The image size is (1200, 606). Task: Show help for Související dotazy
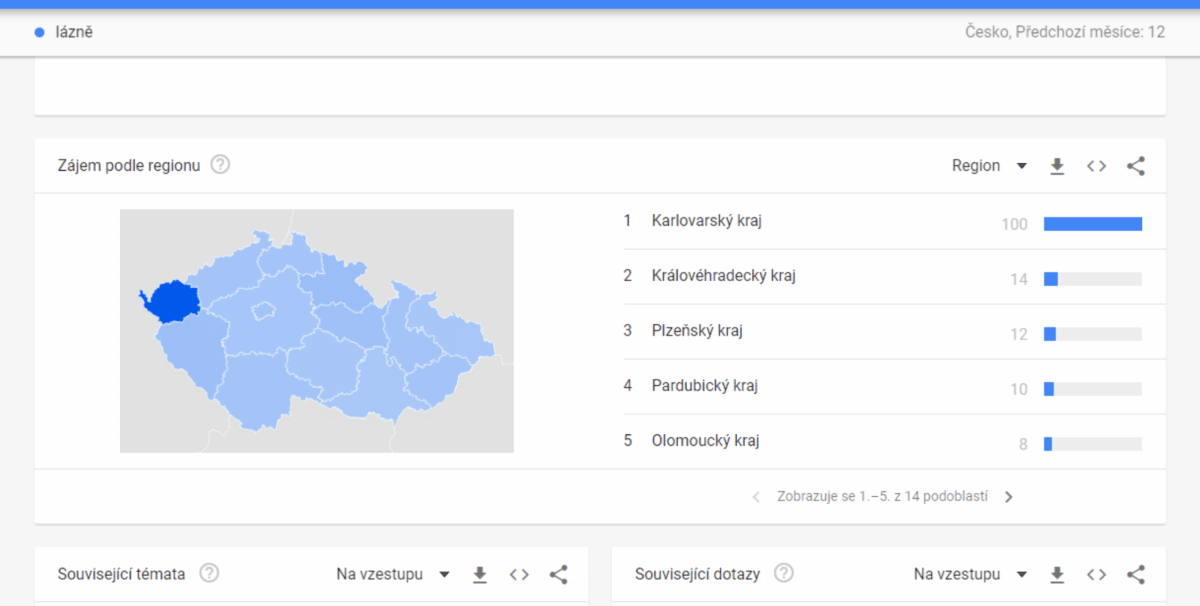[x=784, y=573]
